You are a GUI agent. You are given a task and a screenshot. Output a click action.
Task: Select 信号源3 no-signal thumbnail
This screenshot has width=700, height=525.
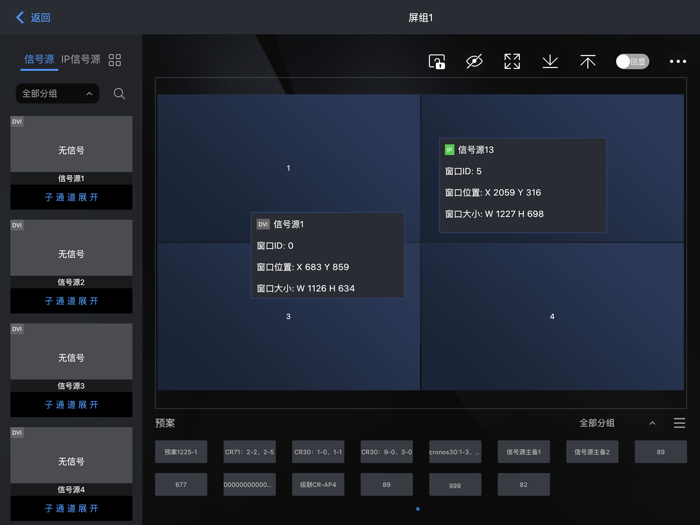71,351
